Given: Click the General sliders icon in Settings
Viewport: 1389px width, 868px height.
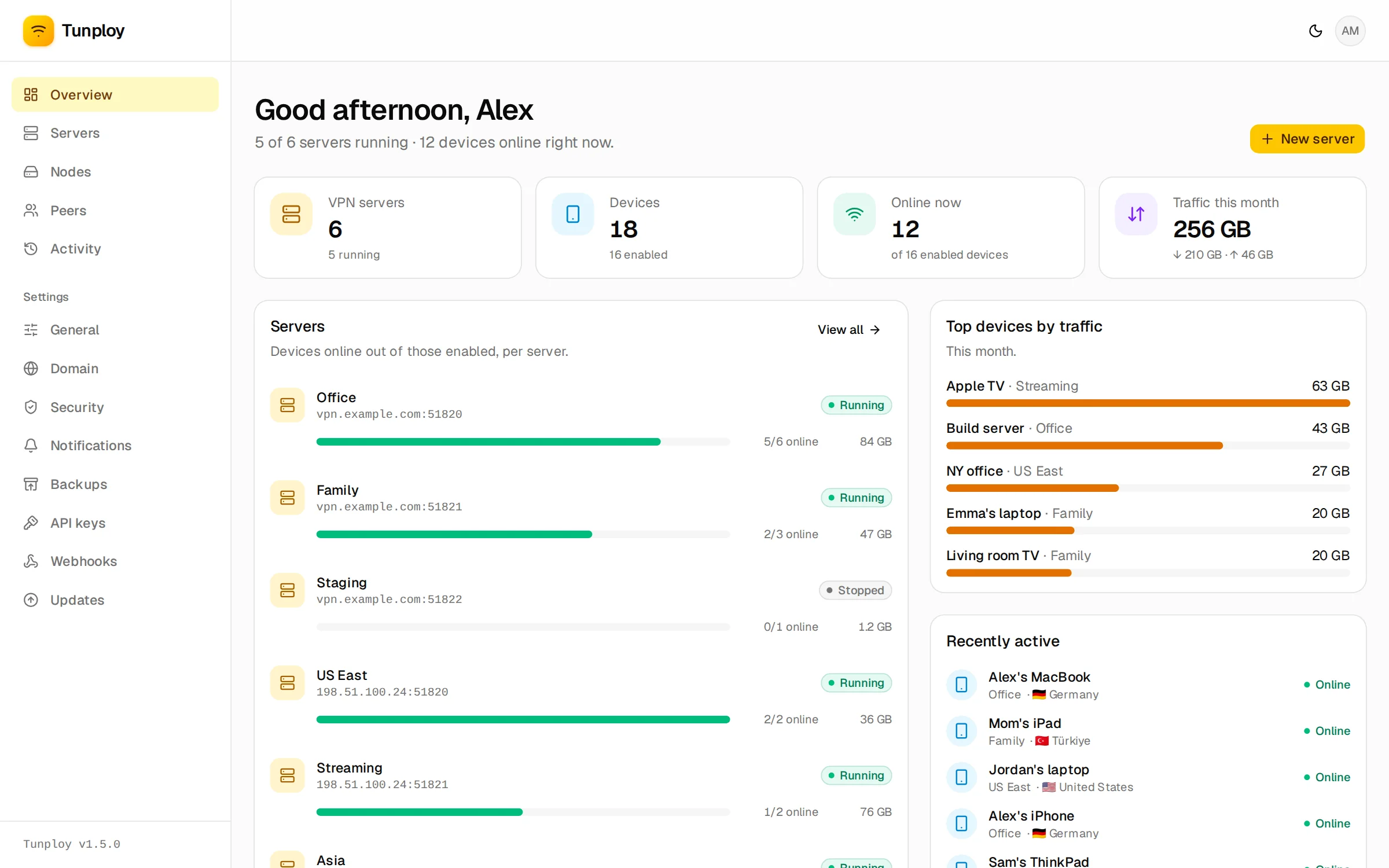Looking at the screenshot, I should pos(31,330).
